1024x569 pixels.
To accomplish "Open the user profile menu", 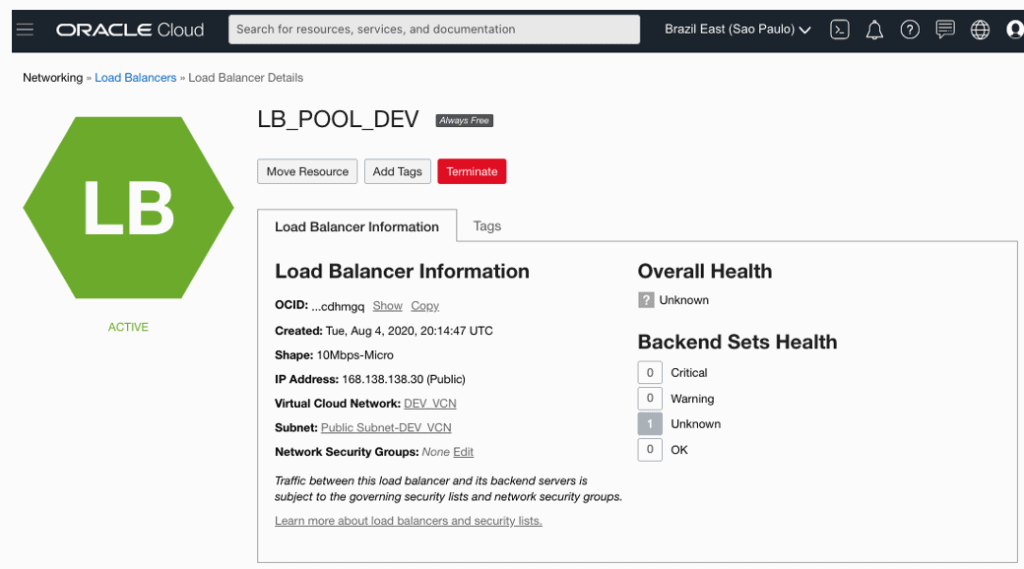I will coord(1014,30).
